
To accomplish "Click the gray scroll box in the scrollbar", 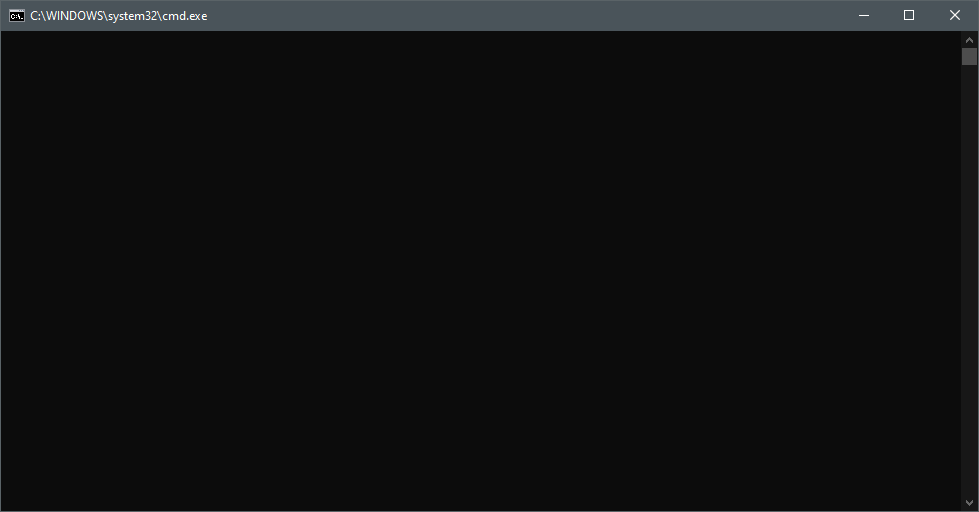I will click(x=969, y=57).
